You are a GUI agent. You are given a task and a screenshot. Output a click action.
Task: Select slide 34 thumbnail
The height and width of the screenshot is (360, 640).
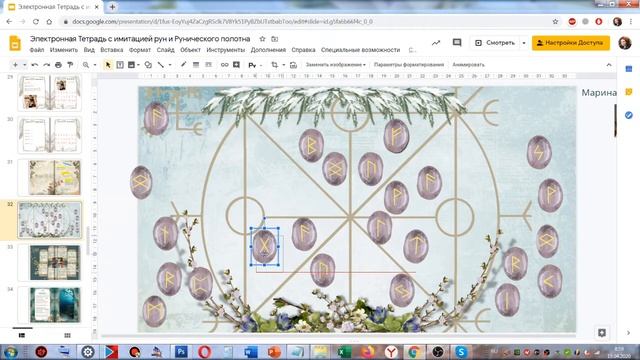coord(49,304)
